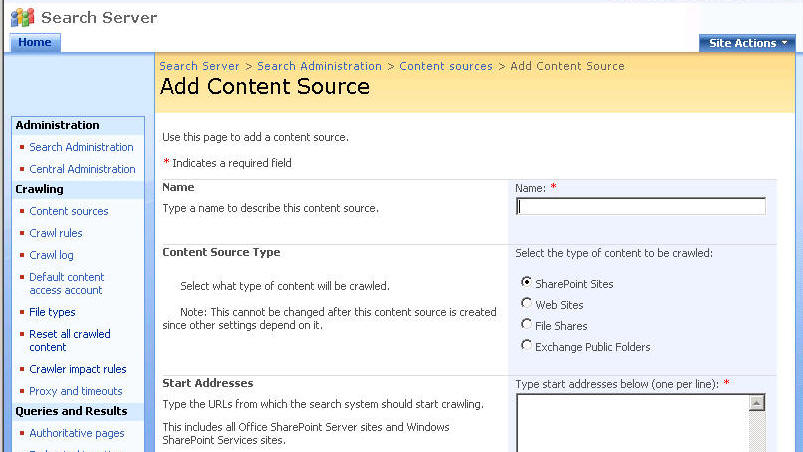
Task: Click the start addresses scroll up arrow
Action: [x=757, y=403]
